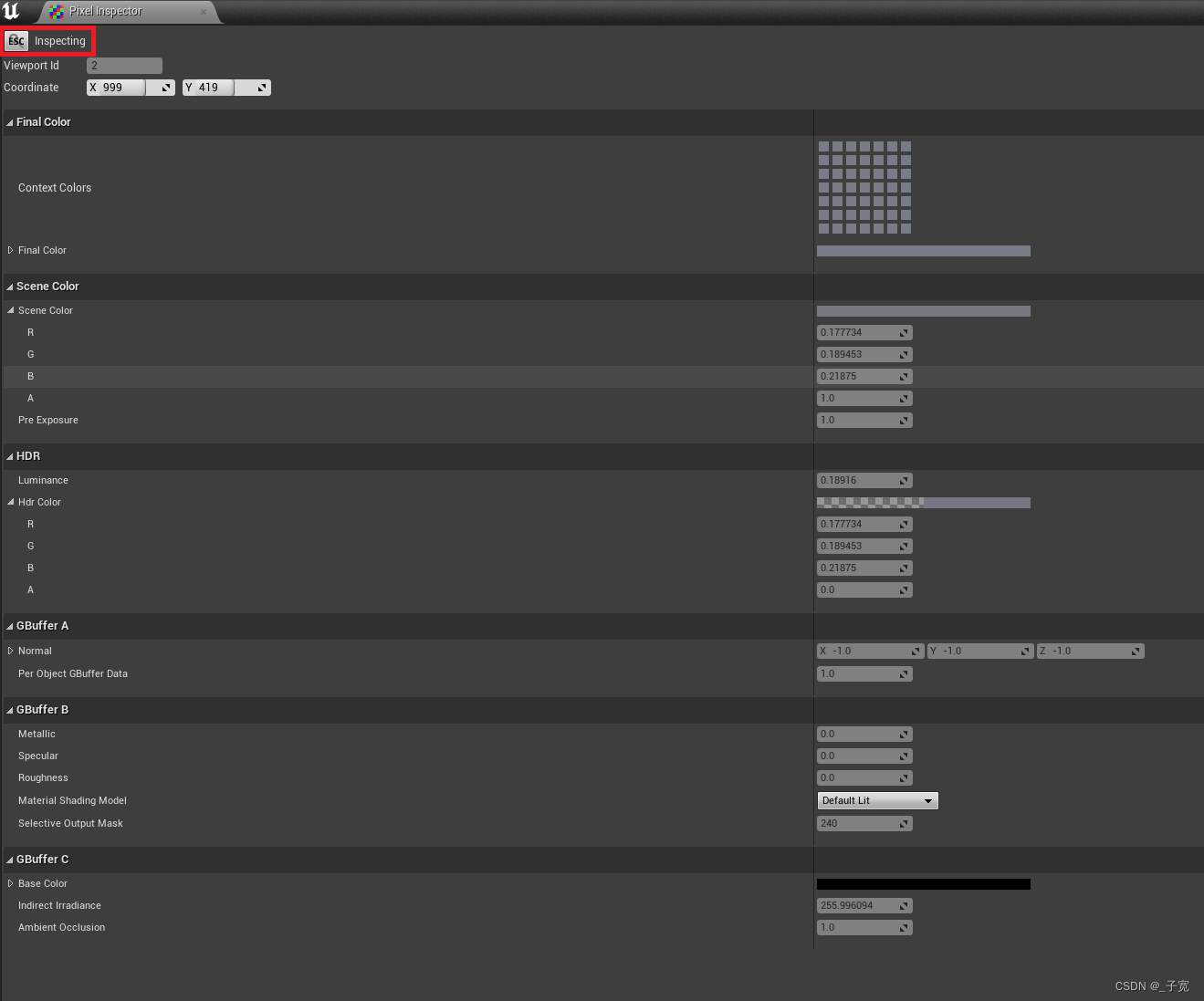Click the Ambient Occlusion label

(61, 927)
